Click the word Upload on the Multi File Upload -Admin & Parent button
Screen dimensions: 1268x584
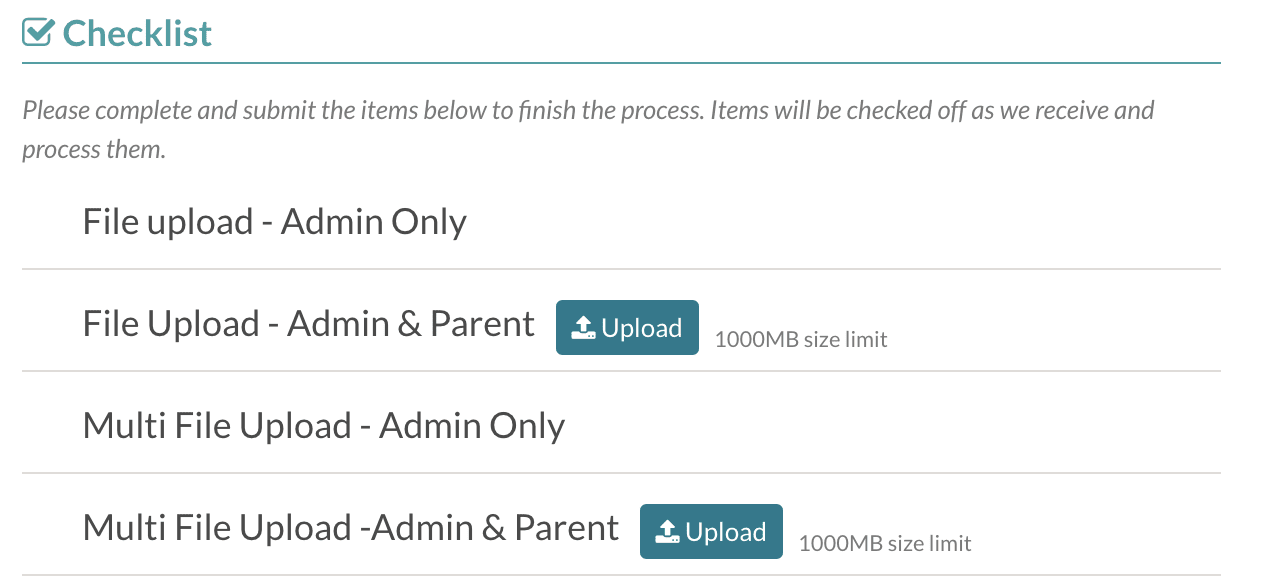[x=726, y=532]
